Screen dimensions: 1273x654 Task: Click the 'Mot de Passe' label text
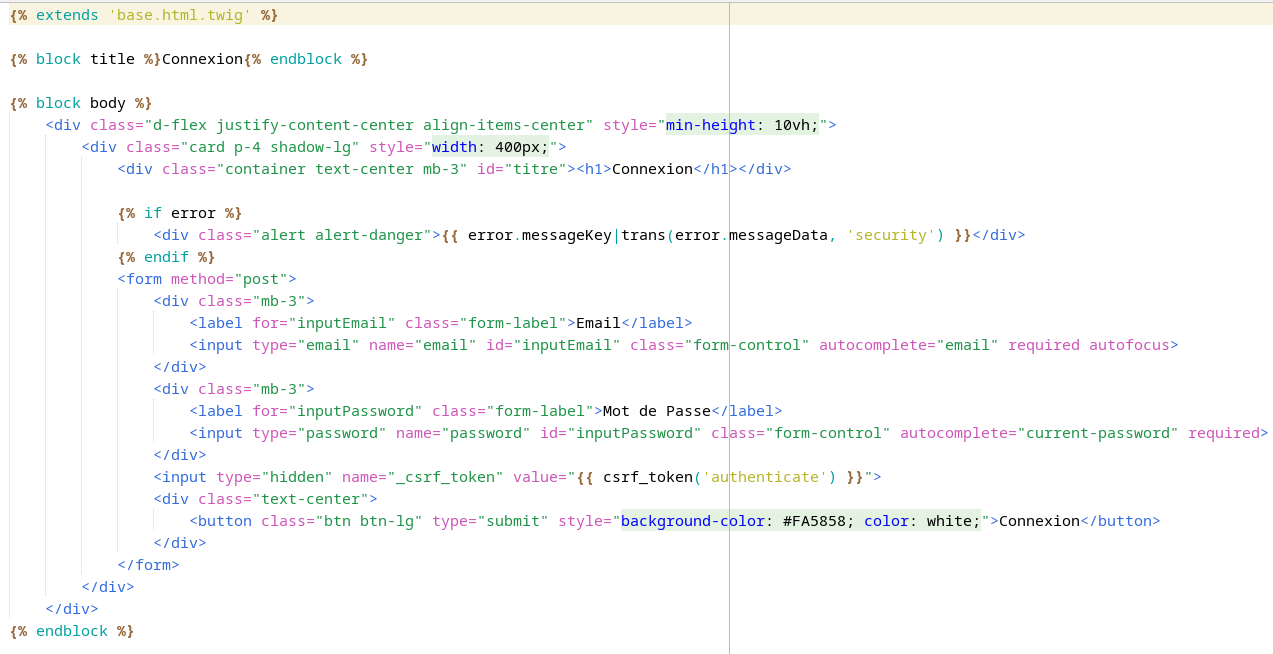(656, 411)
